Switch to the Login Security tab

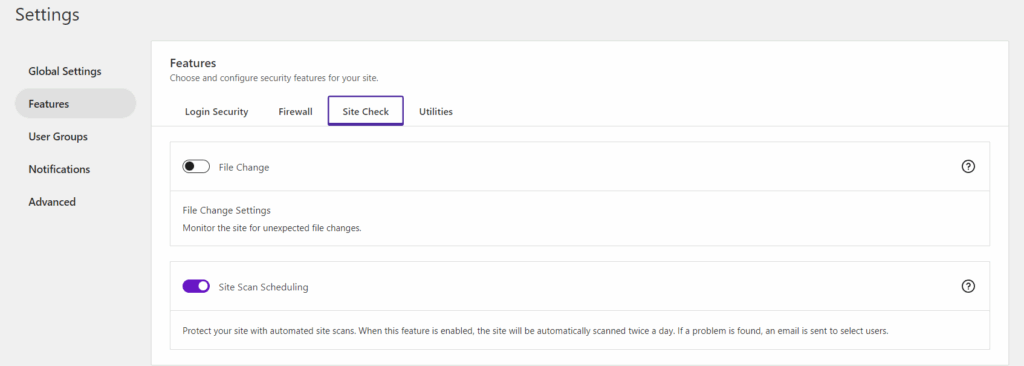[x=216, y=112]
